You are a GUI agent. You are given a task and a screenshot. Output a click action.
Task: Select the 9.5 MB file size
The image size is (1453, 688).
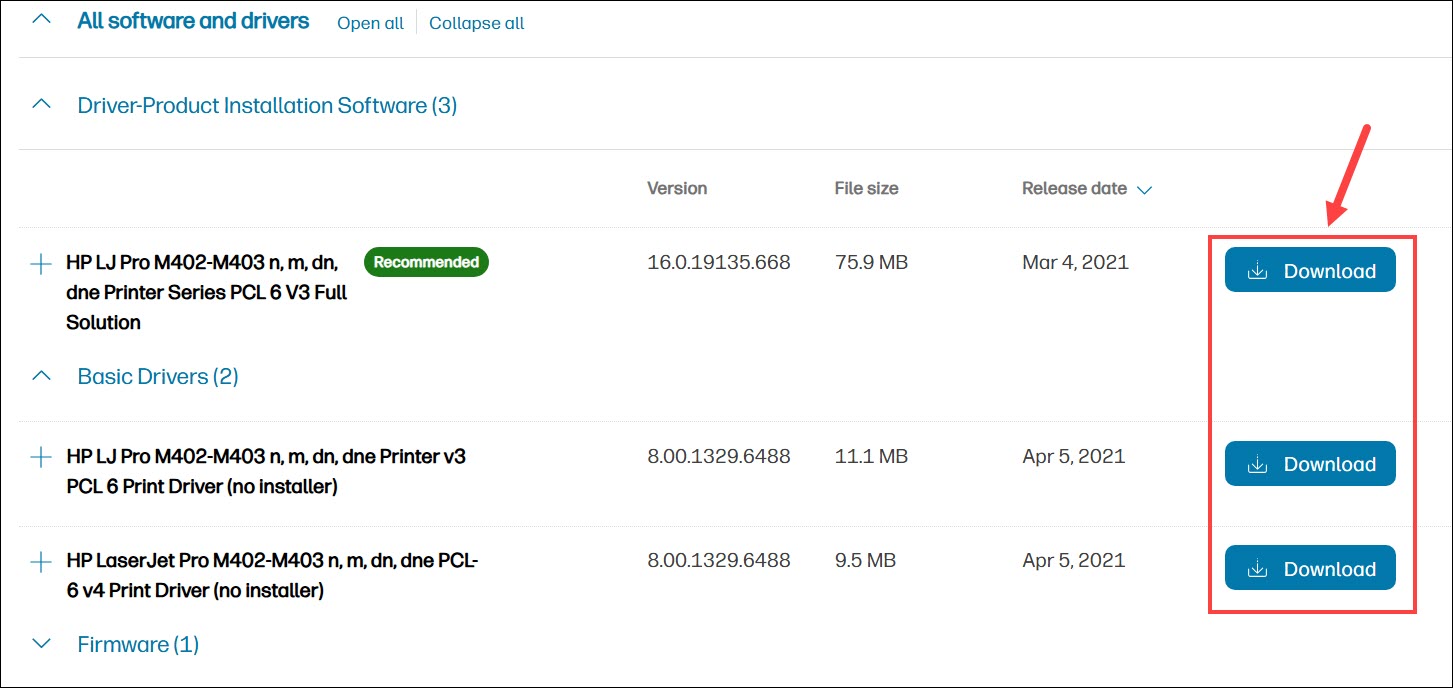click(866, 561)
